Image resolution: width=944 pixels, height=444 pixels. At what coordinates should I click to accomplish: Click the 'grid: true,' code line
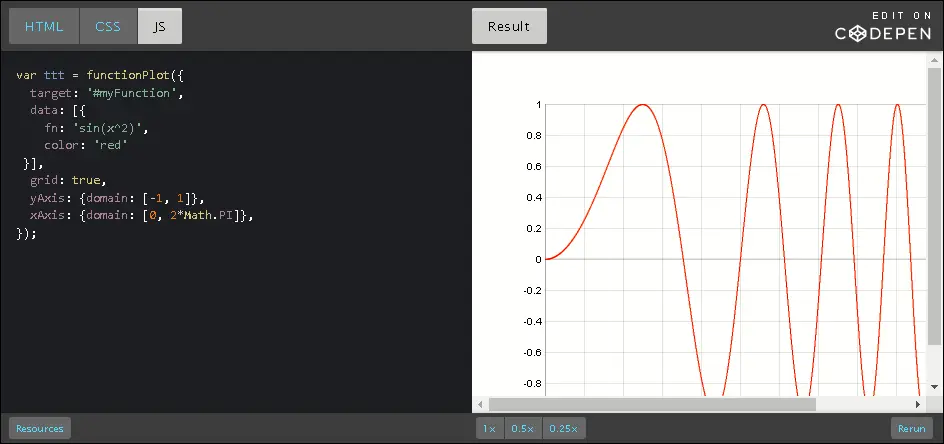68,180
